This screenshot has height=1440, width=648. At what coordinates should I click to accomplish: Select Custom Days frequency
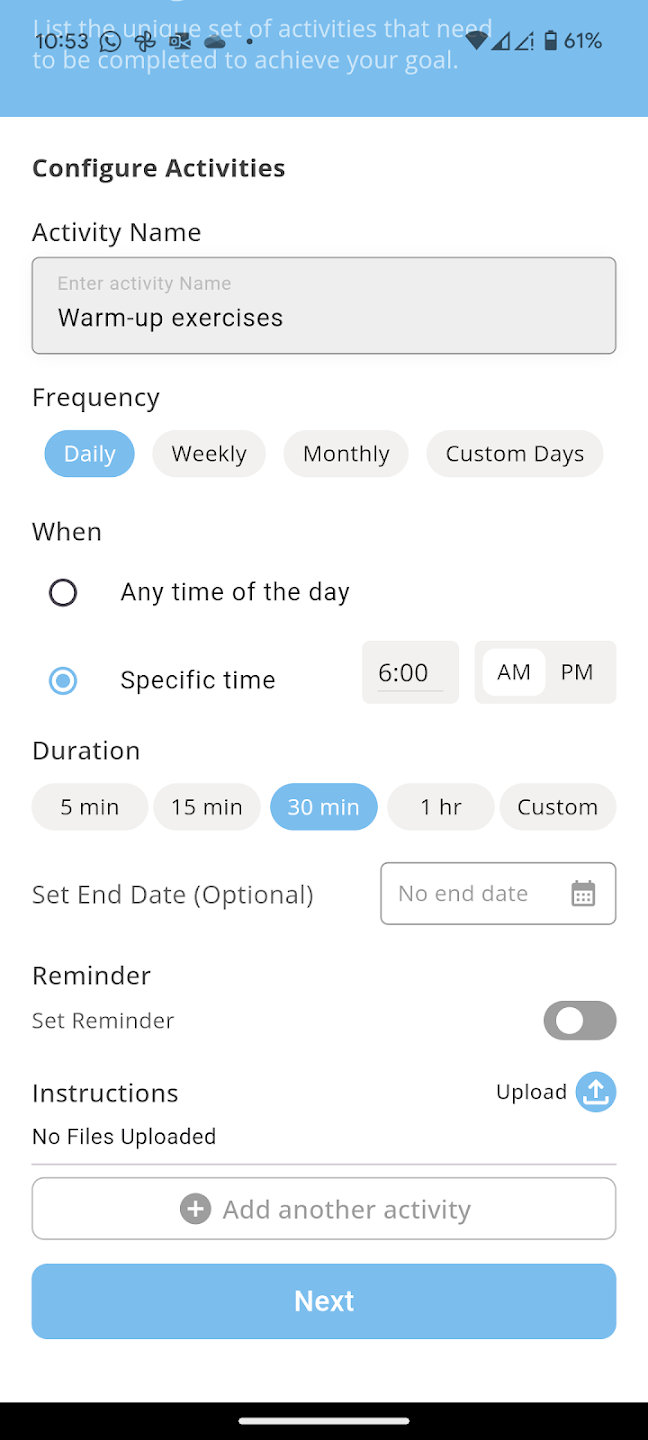coord(514,453)
